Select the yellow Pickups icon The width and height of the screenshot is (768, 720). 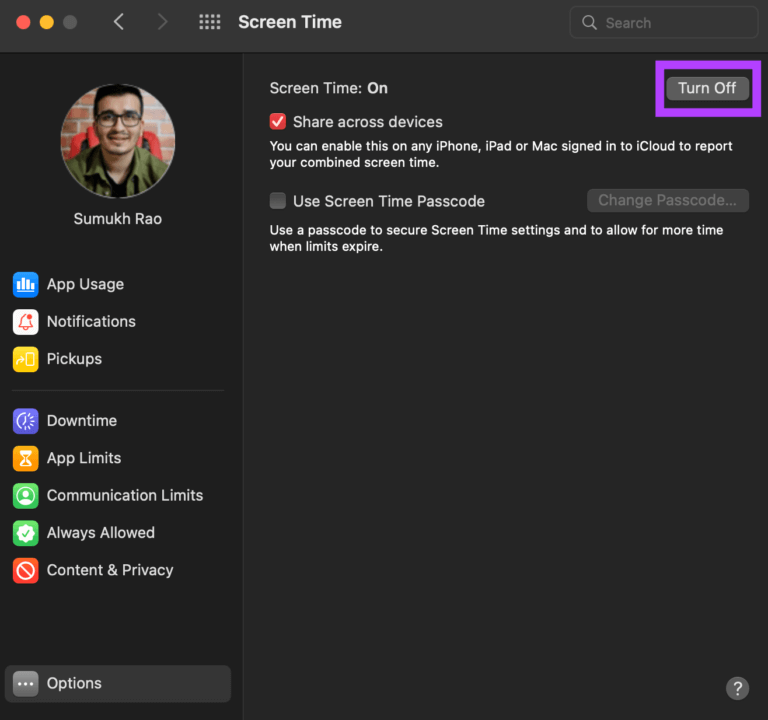[x=25, y=359]
